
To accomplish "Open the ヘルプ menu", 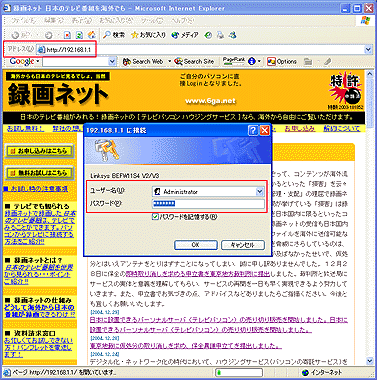I will 182,21.
